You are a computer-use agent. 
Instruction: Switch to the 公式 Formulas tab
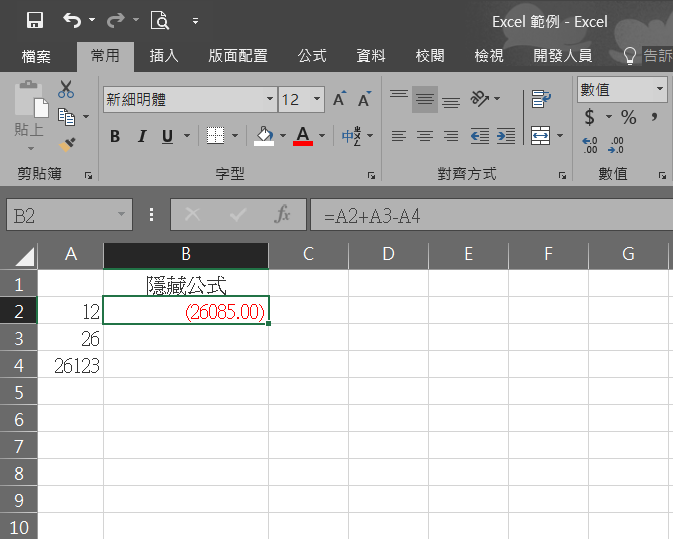coord(312,56)
